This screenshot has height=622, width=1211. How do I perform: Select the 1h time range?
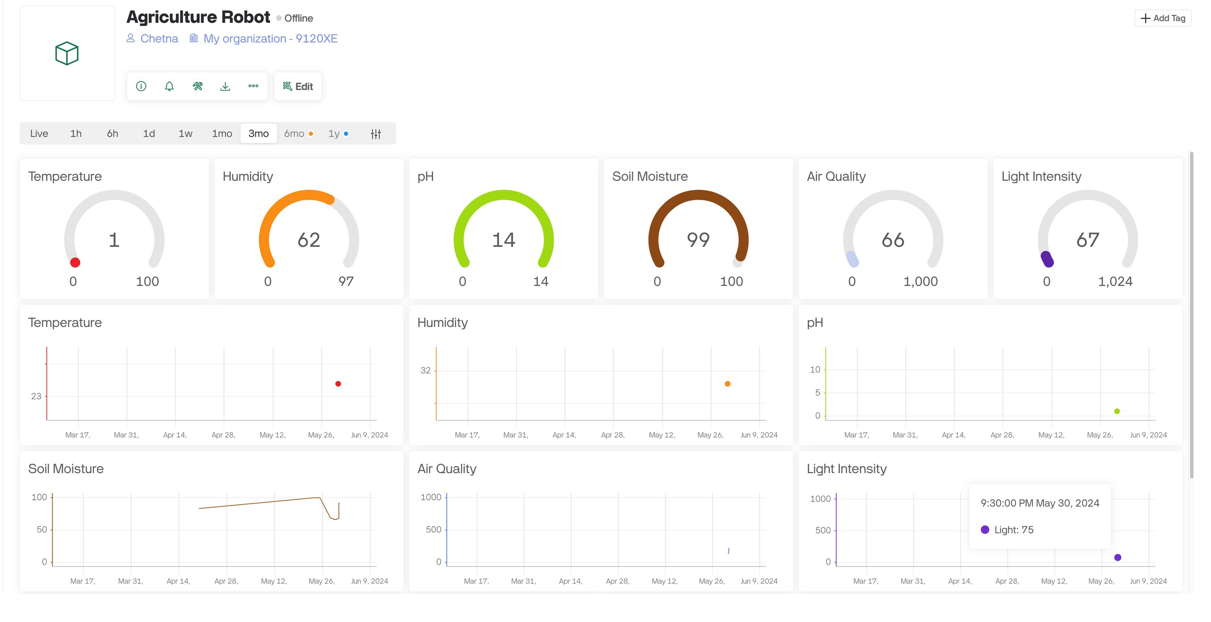point(76,134)
